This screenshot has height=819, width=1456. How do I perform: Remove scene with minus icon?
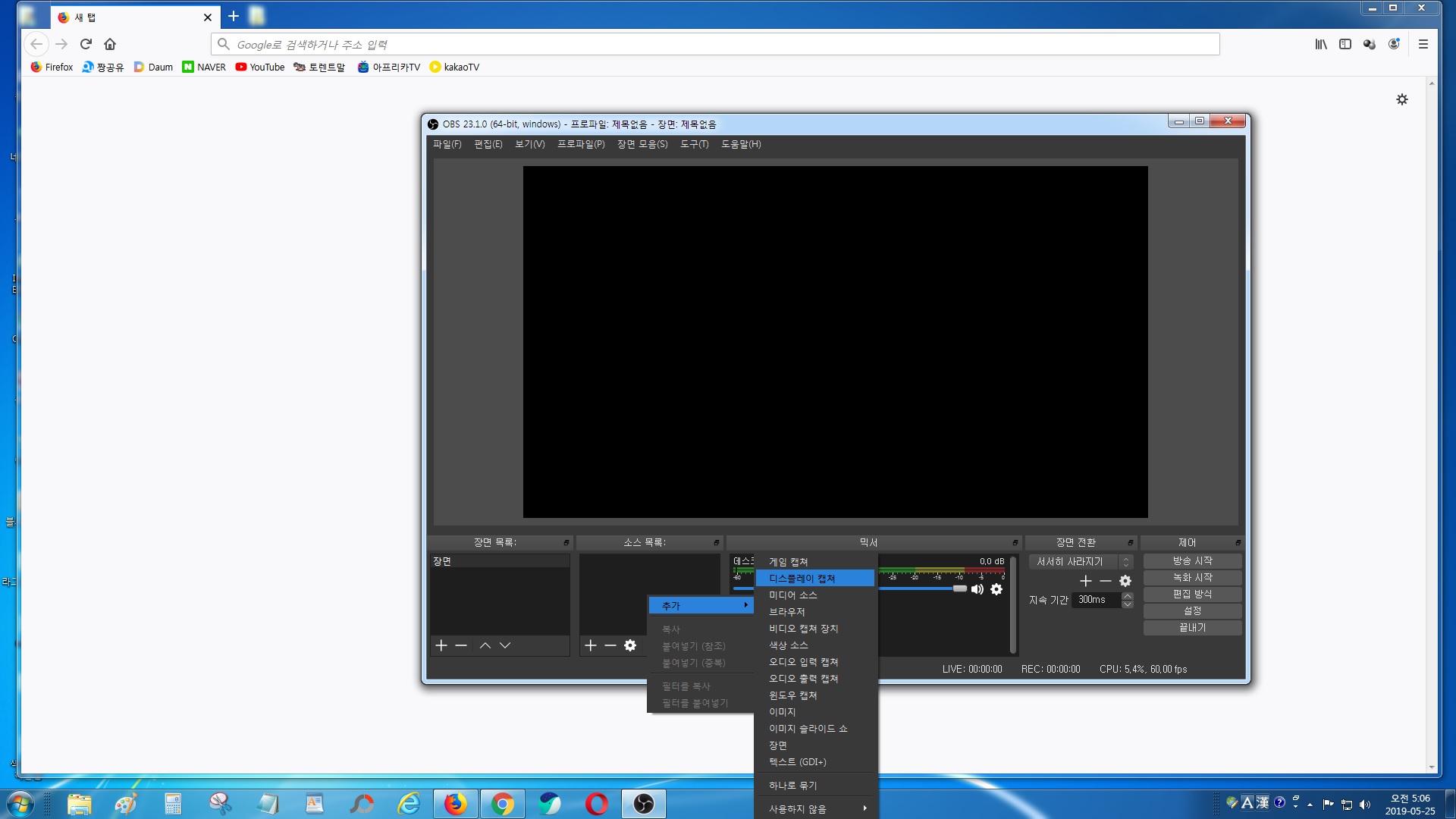[x=461, y=645]
